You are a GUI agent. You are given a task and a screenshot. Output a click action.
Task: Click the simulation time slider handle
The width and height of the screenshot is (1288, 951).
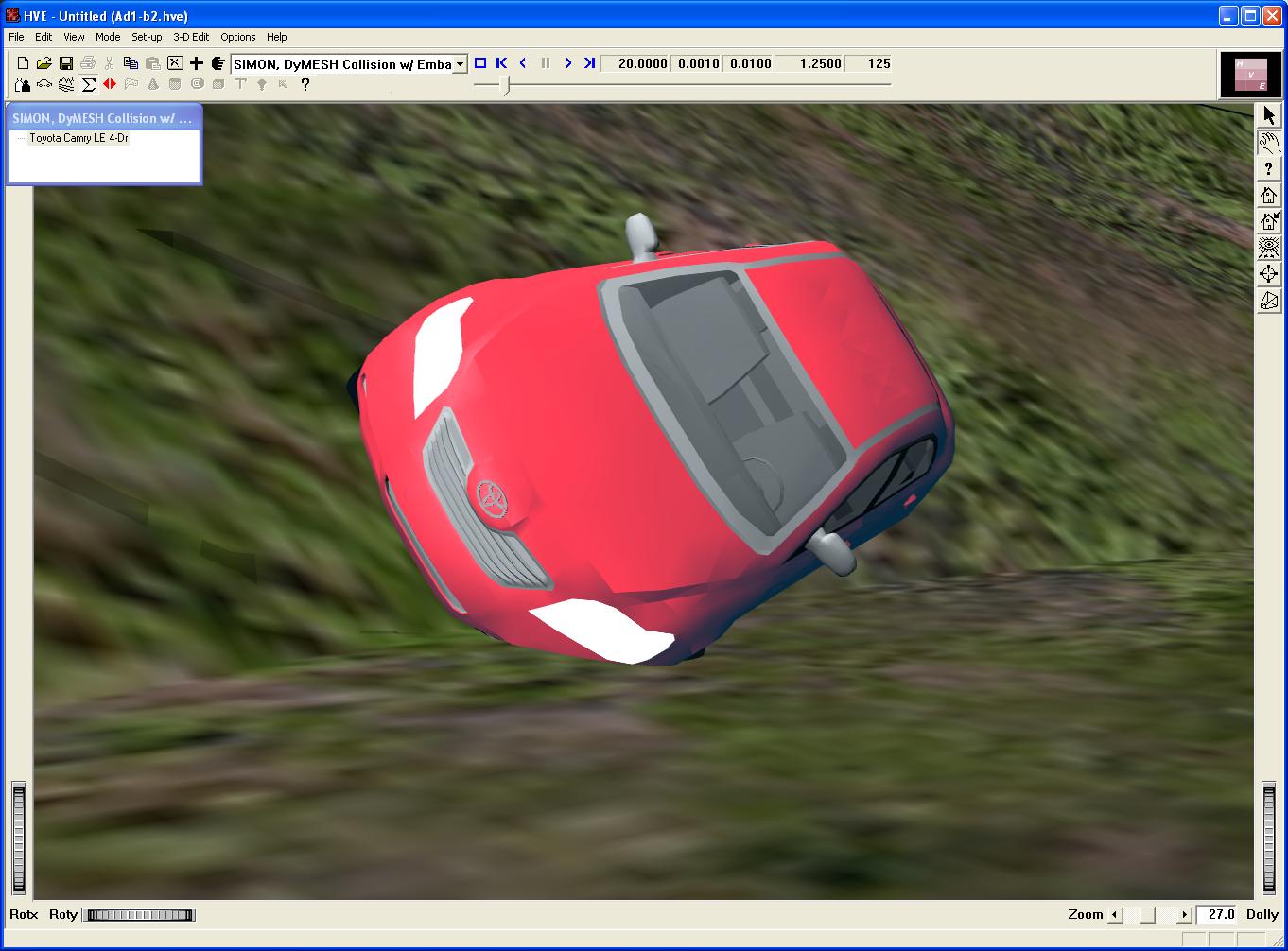coord(507,85)
